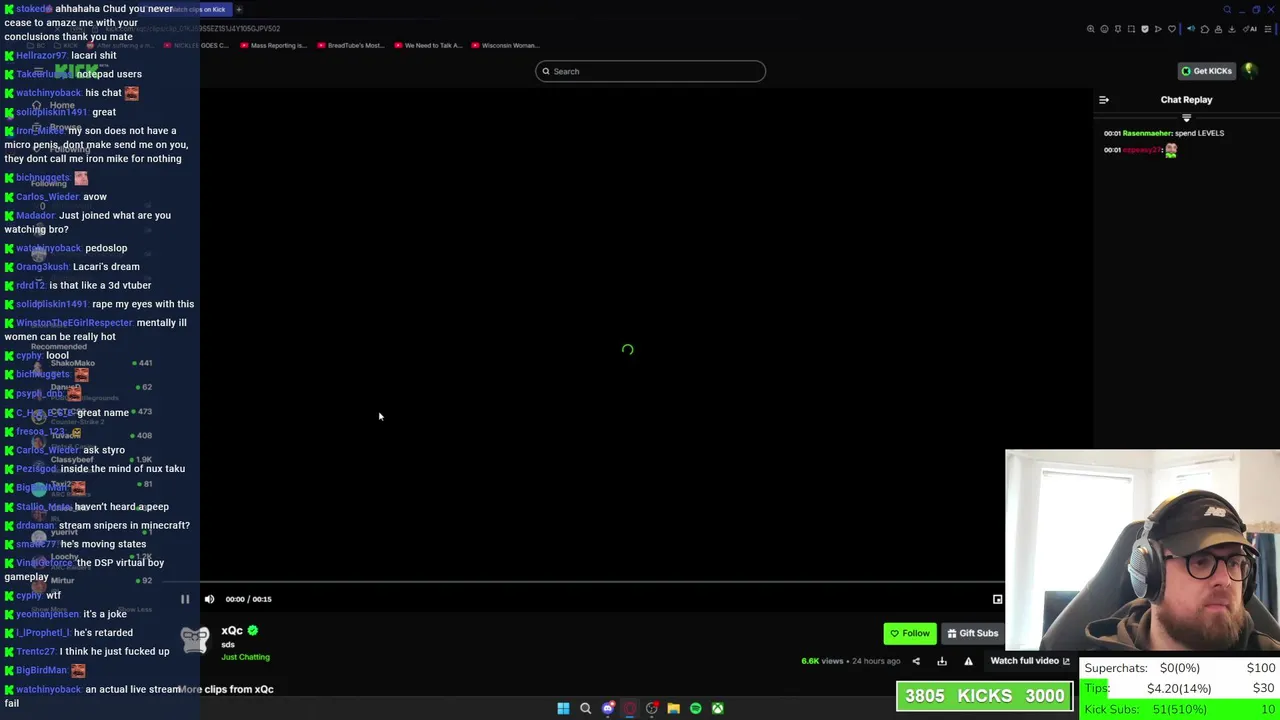The image size is (1280, 720).
Task: Click the heart bookmark toolbar icon
Action: tap(1172, 29)
